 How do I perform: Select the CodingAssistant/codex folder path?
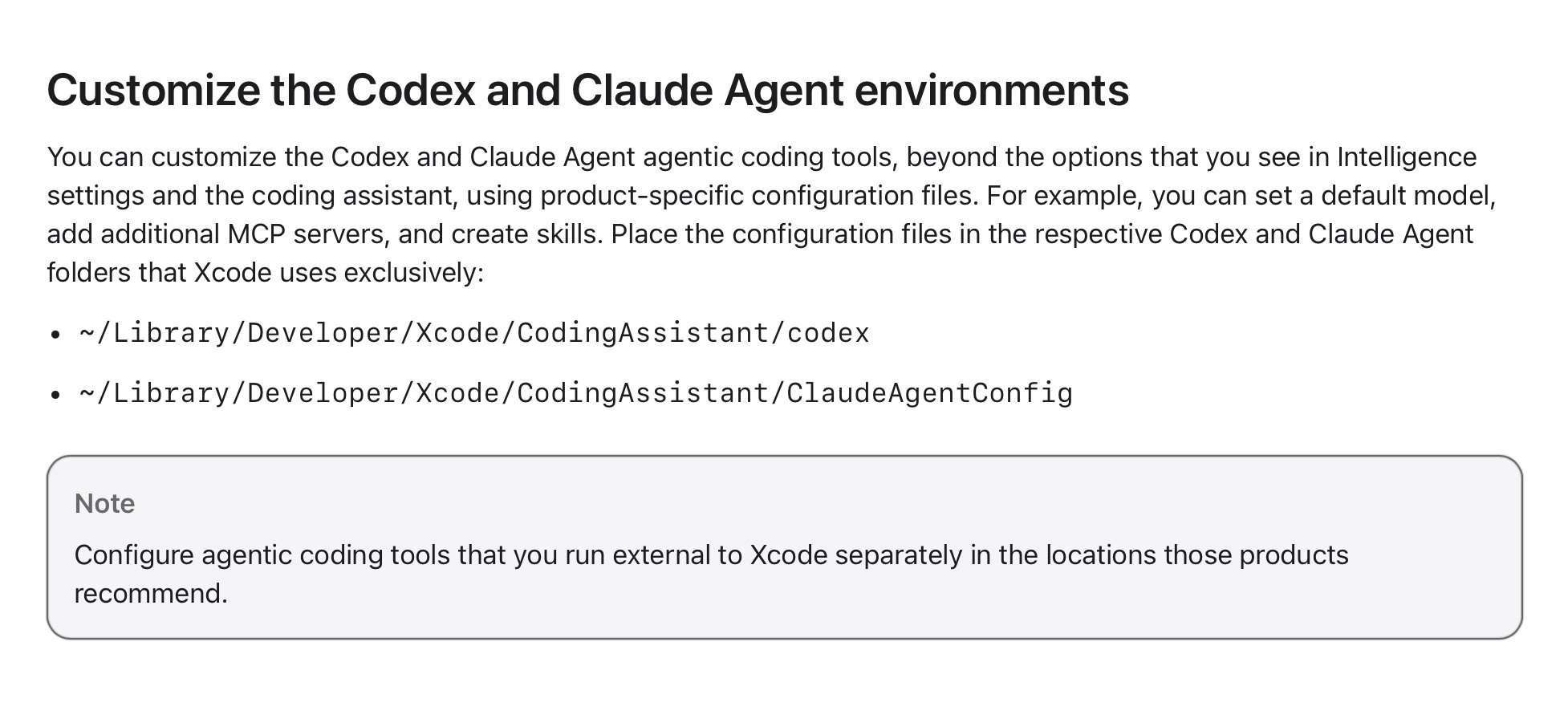474,333
